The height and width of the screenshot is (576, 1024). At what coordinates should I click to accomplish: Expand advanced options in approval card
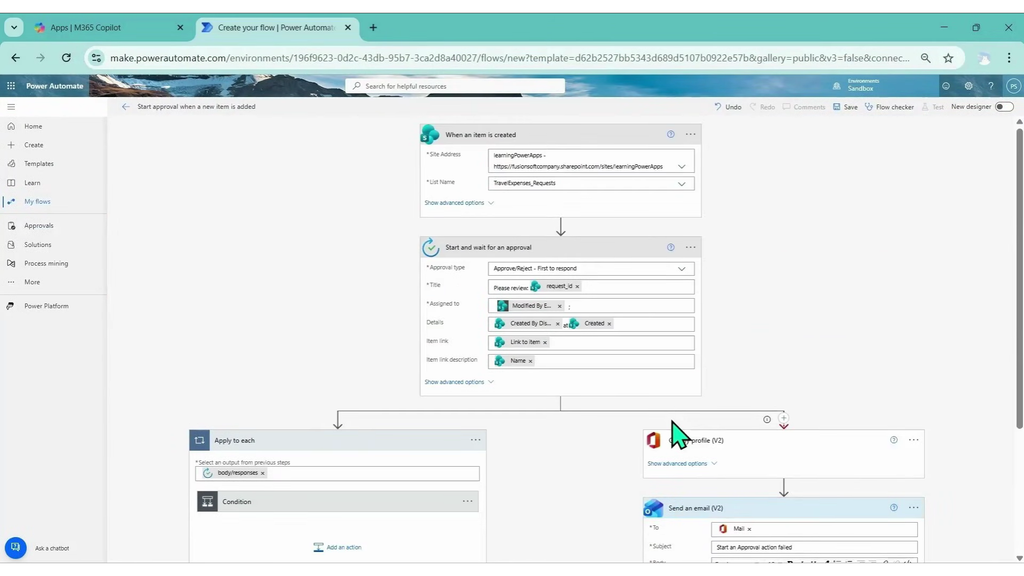[458, 382]
